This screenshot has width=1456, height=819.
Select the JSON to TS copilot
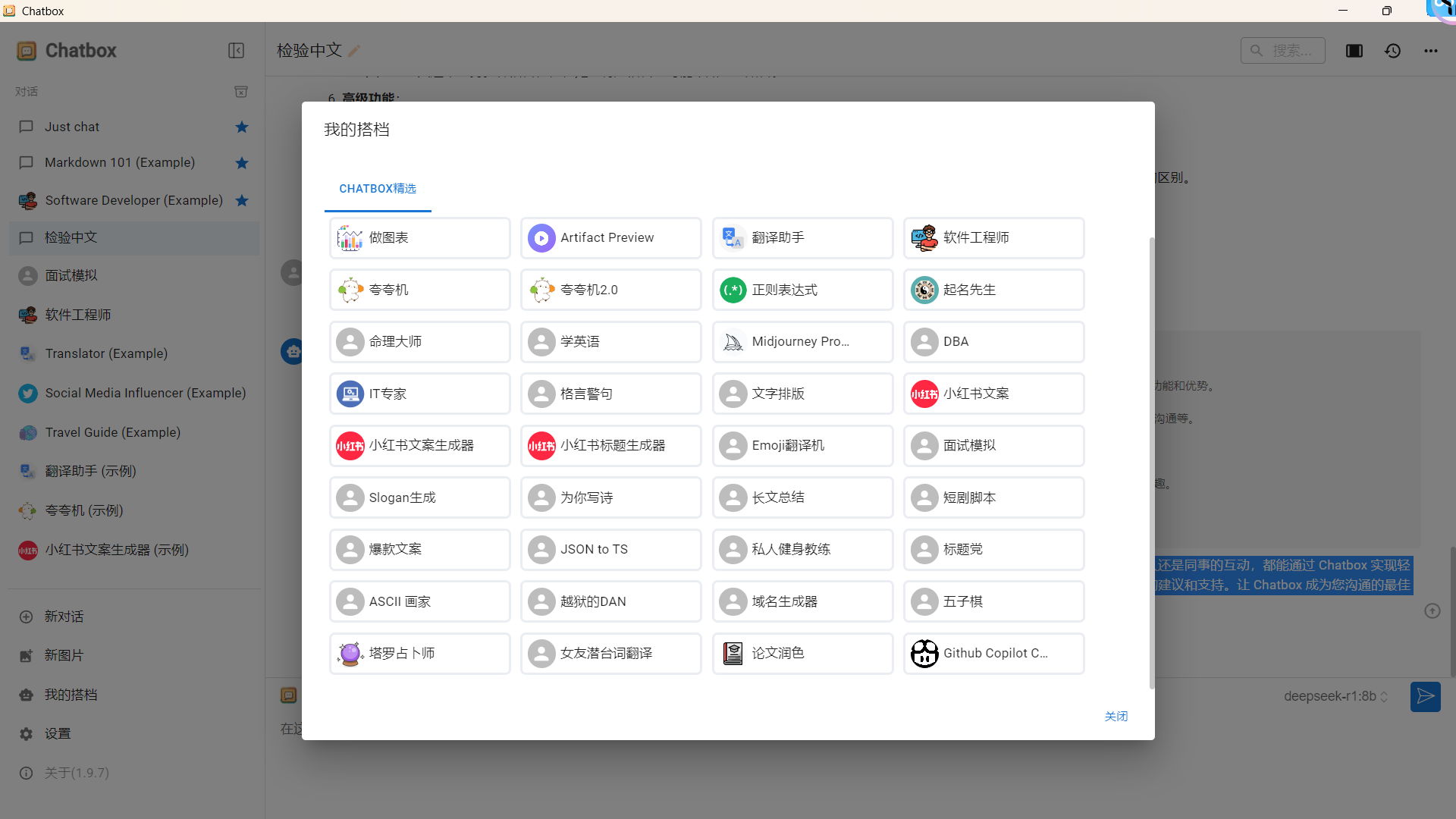coord(611,550)
